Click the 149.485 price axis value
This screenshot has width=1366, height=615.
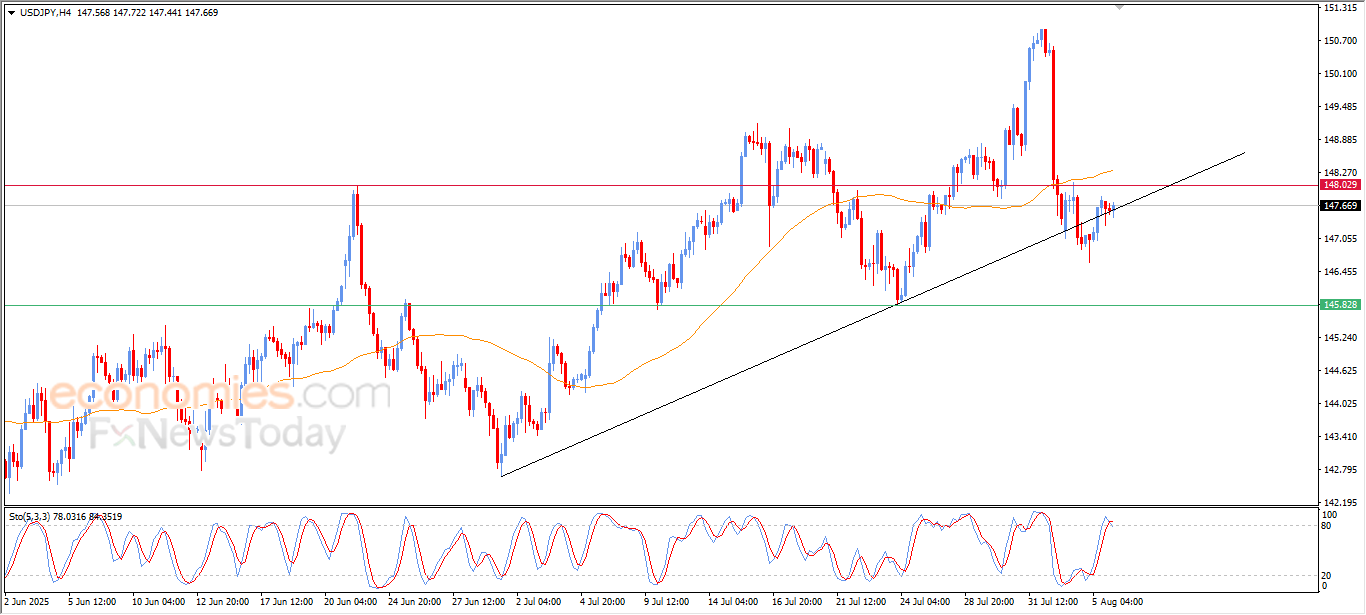pyautogui.click(x=1339, y=107)
